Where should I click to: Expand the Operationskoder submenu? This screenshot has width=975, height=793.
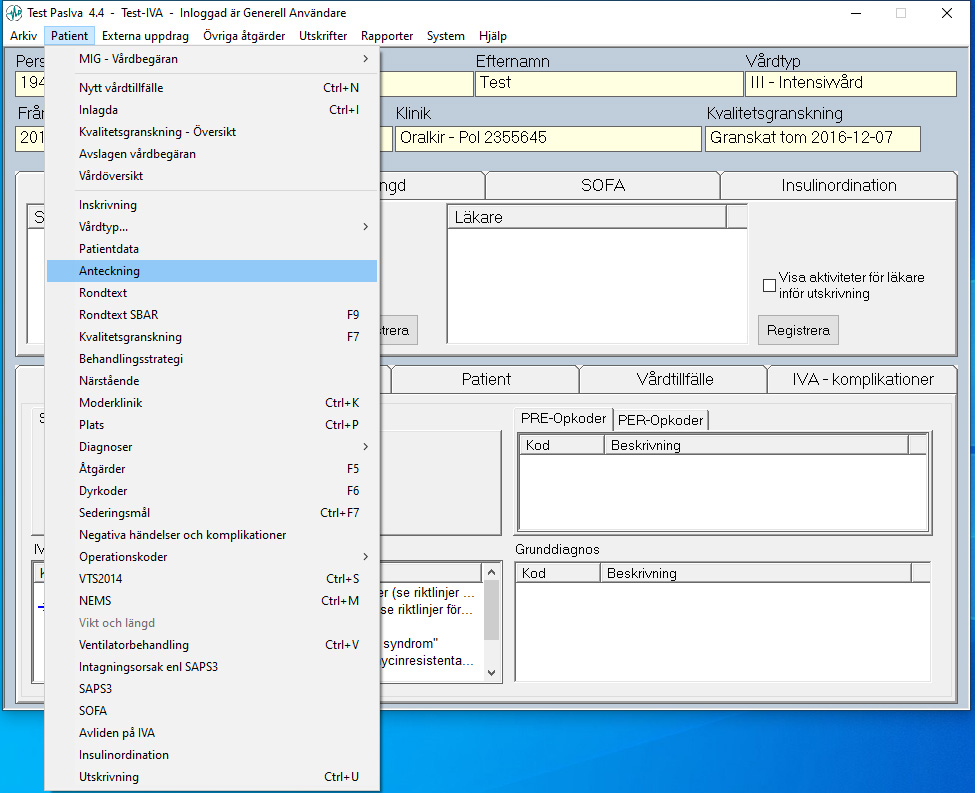(123, 557)
